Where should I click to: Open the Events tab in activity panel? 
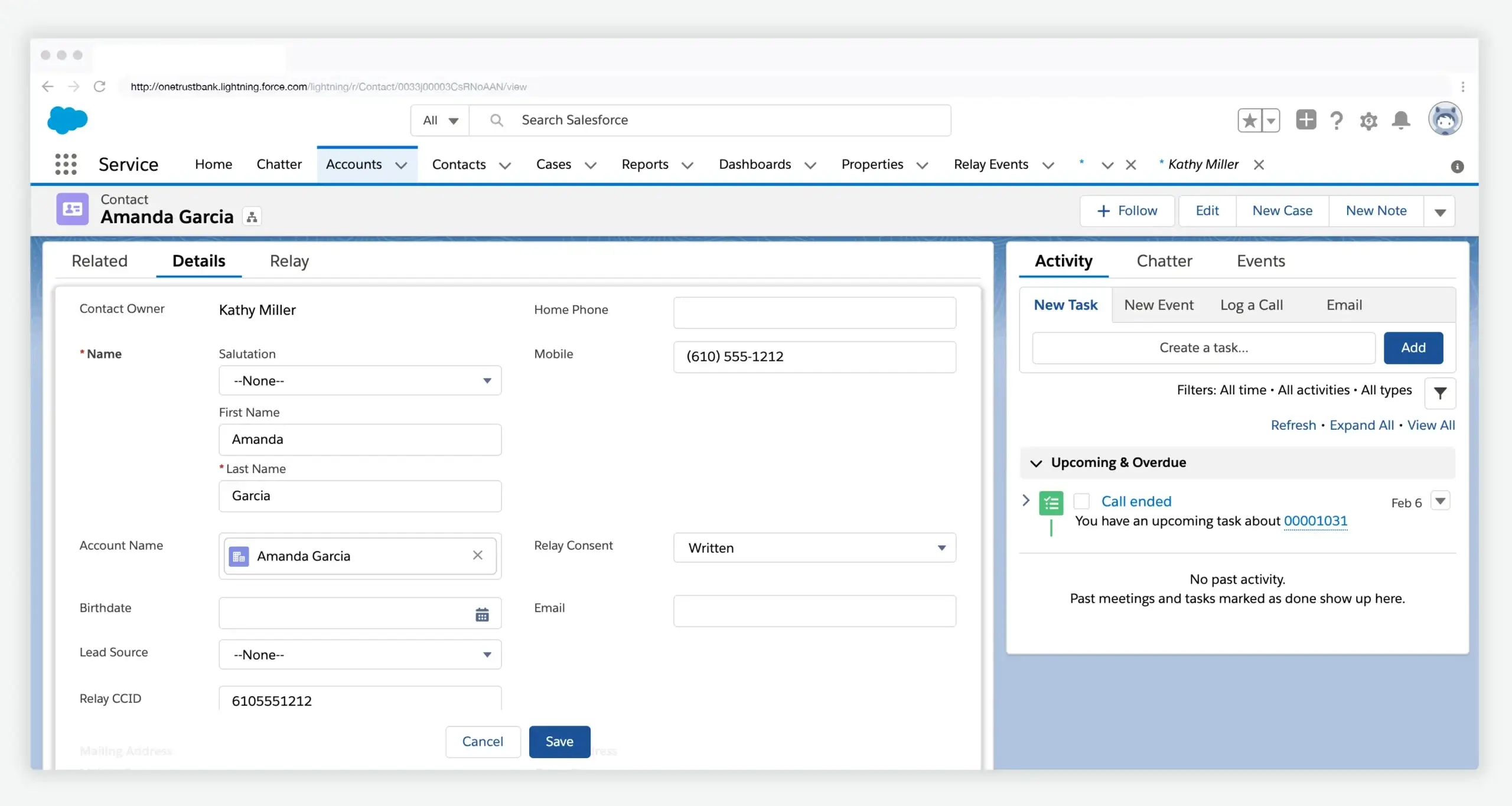pos(1261,261)
